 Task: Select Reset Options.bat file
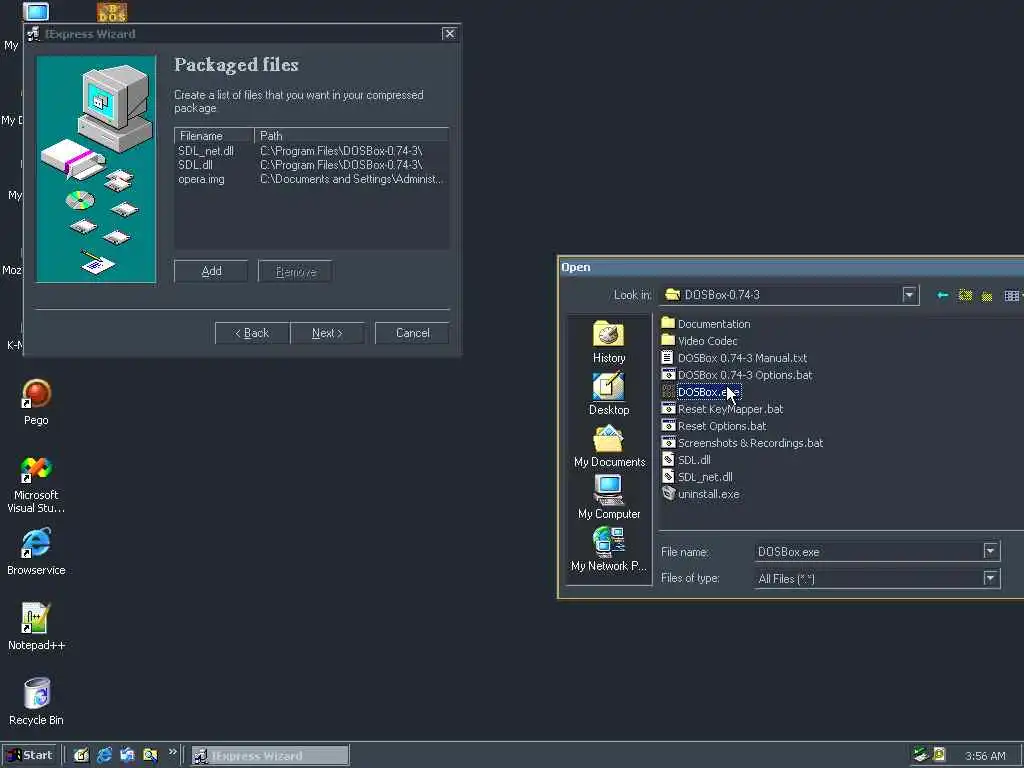pyautogui.click(x=713, y=426)
